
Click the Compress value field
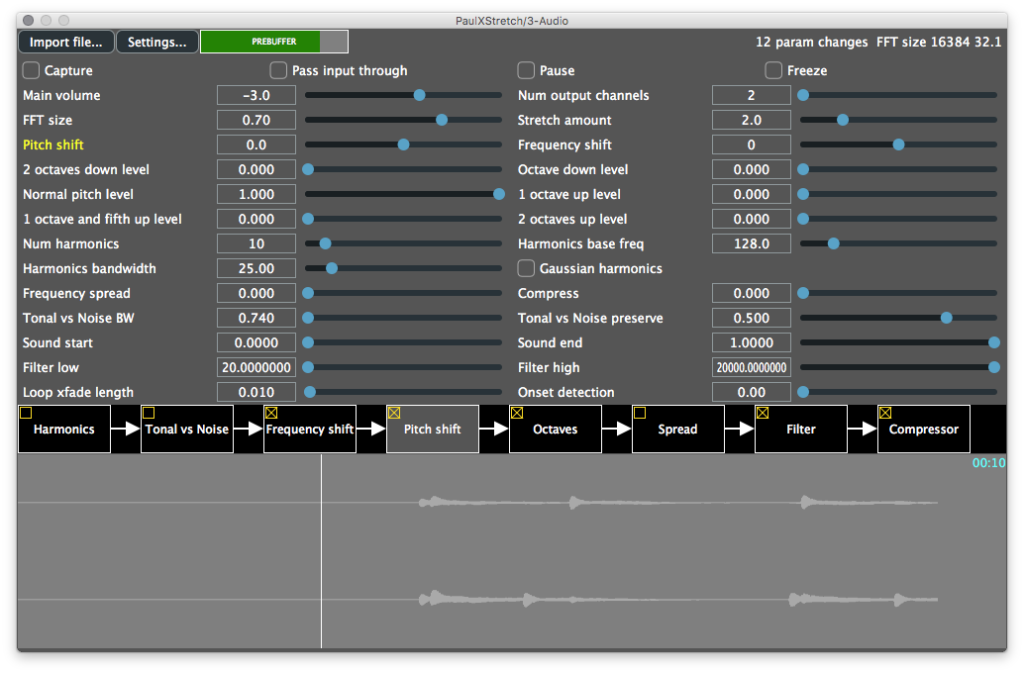pyautogui.click(x=751, y=293)
